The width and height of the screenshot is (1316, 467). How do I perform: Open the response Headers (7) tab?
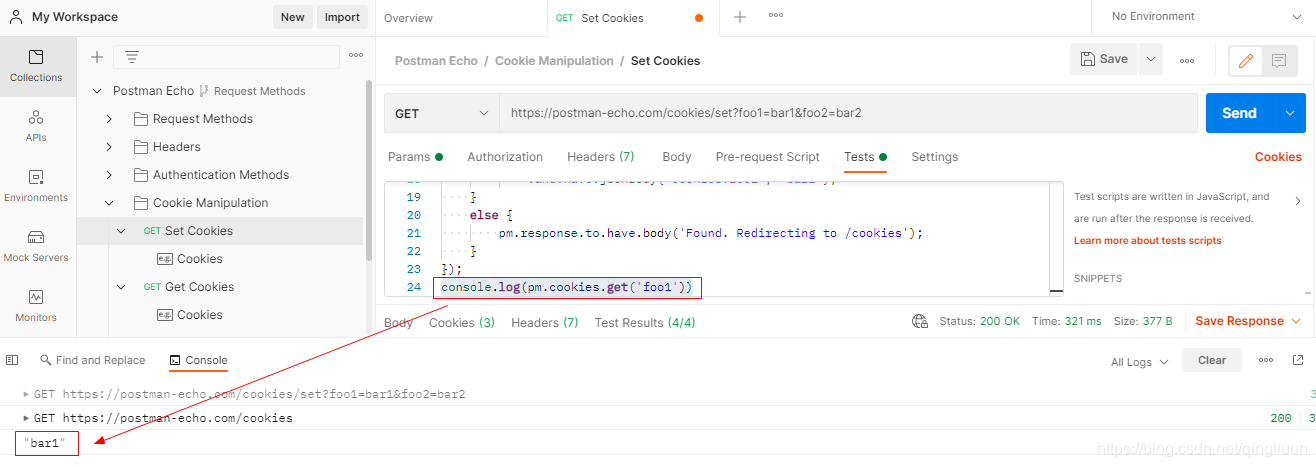545,322
